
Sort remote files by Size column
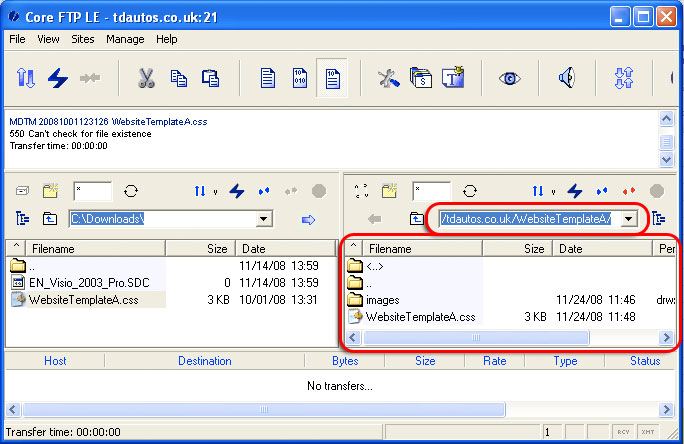pos(517,249)
